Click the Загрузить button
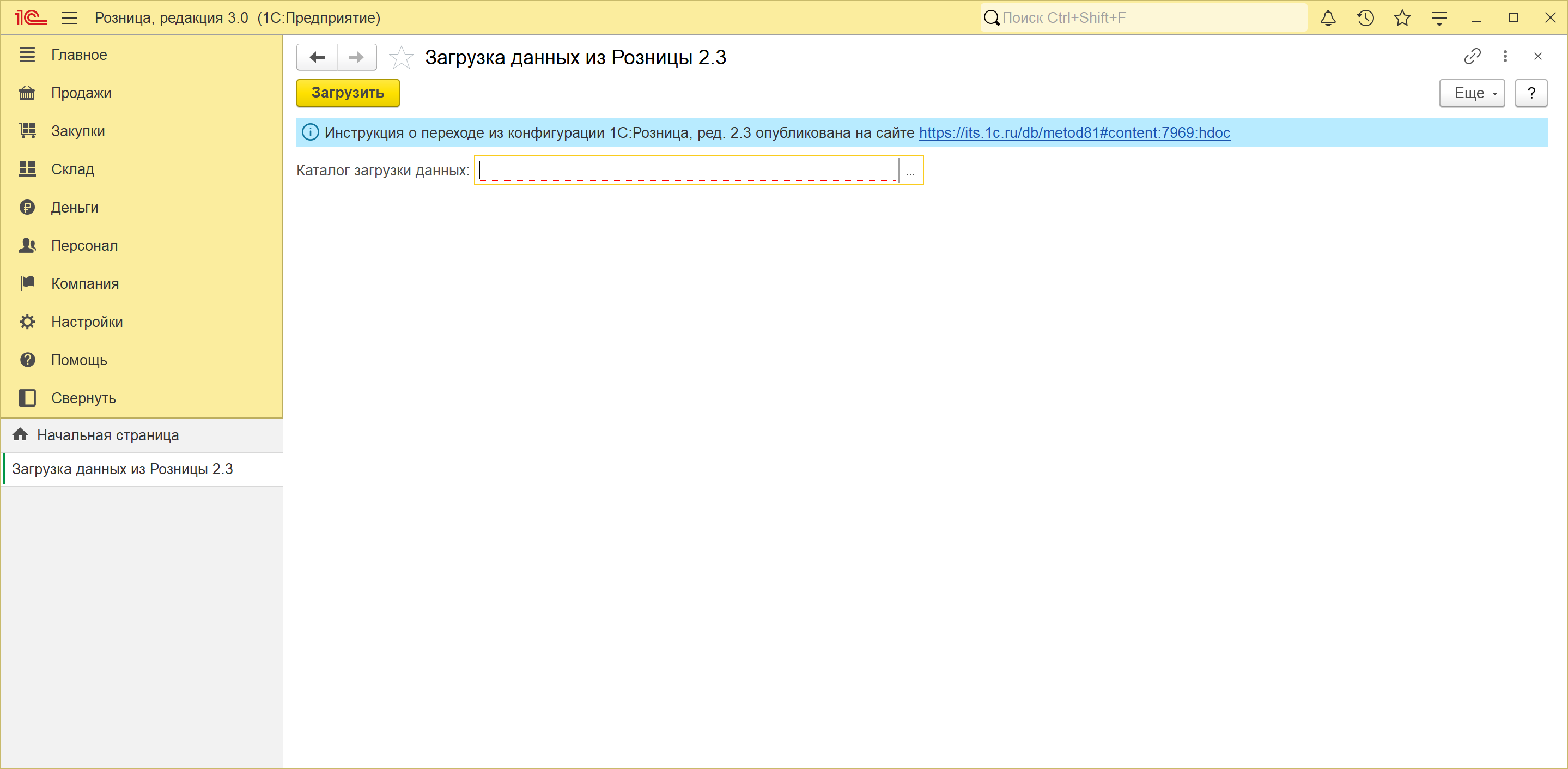Screen dimensions: 1568x769 pyautogui.click(x=348, y=93)
